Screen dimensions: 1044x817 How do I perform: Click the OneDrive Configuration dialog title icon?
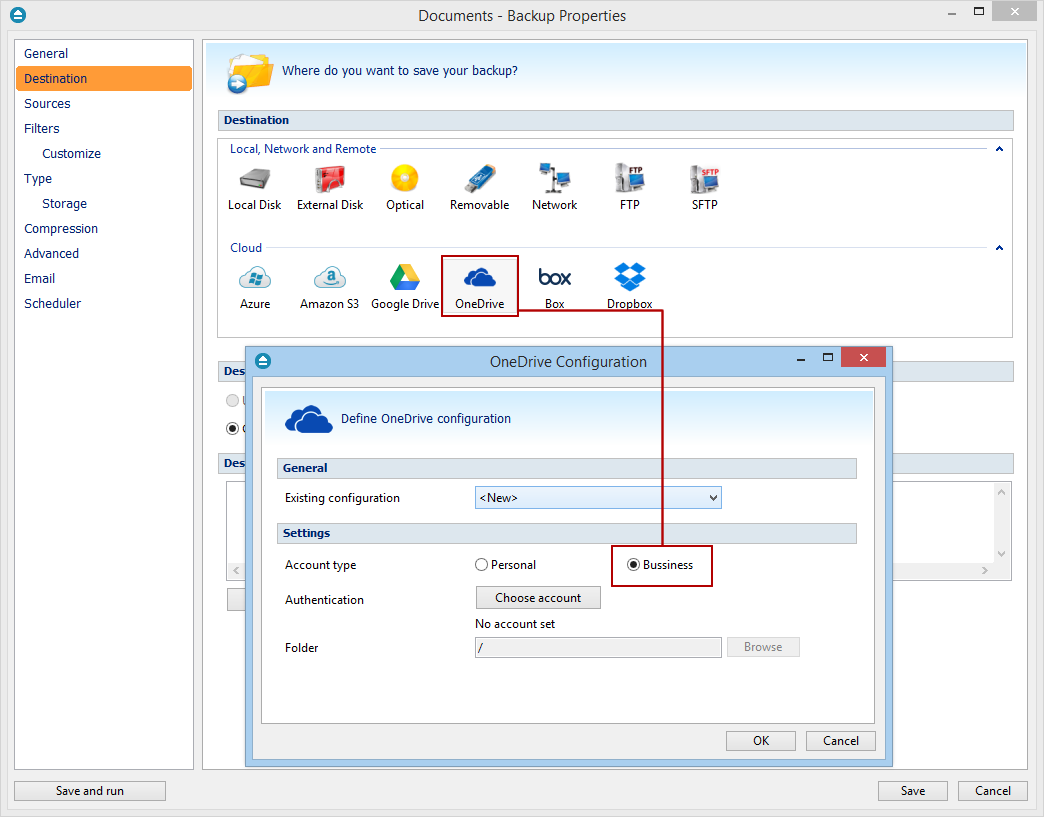[263, 361]
